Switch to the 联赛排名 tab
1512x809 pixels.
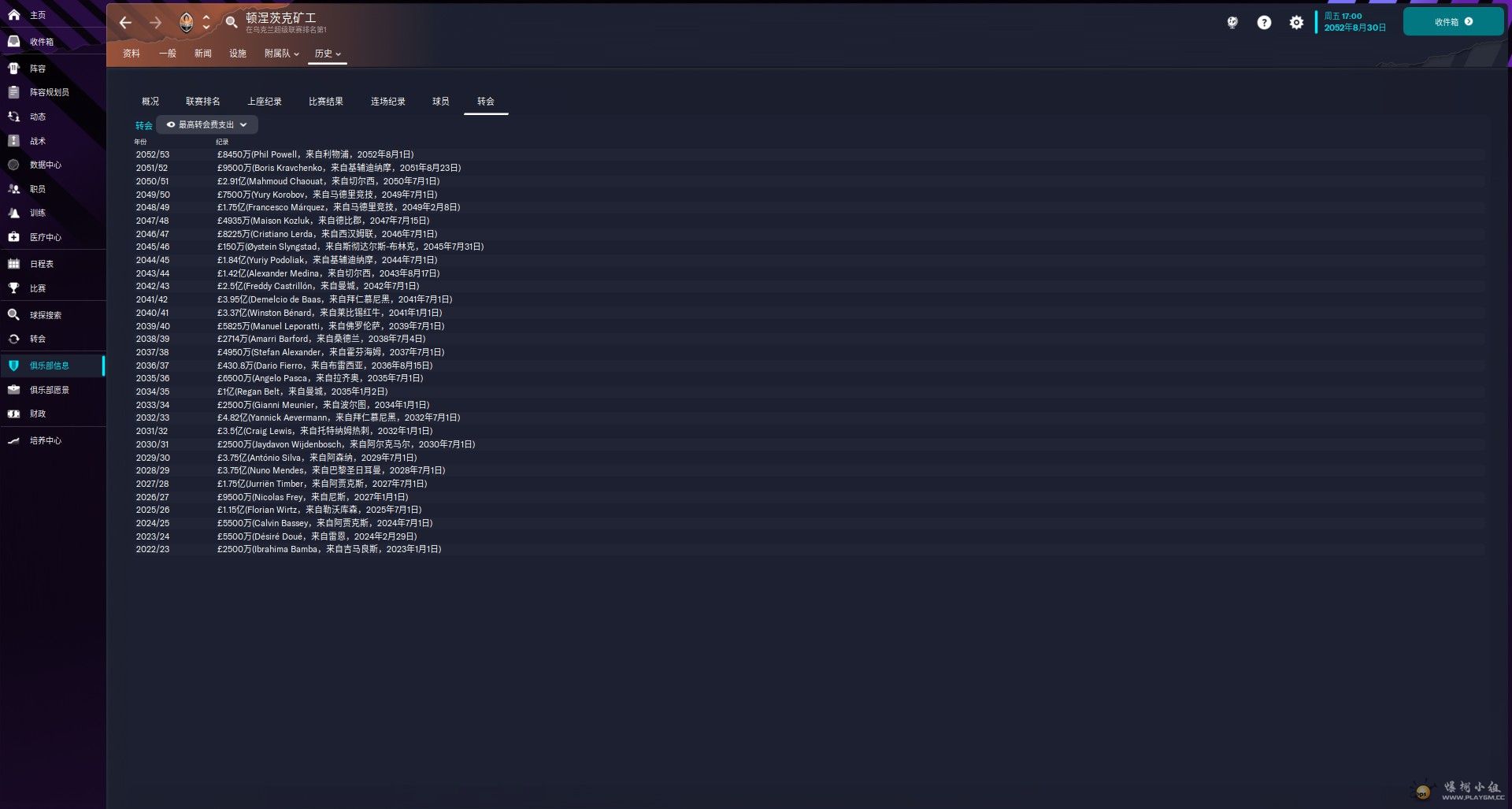click(x=202, y=102)
